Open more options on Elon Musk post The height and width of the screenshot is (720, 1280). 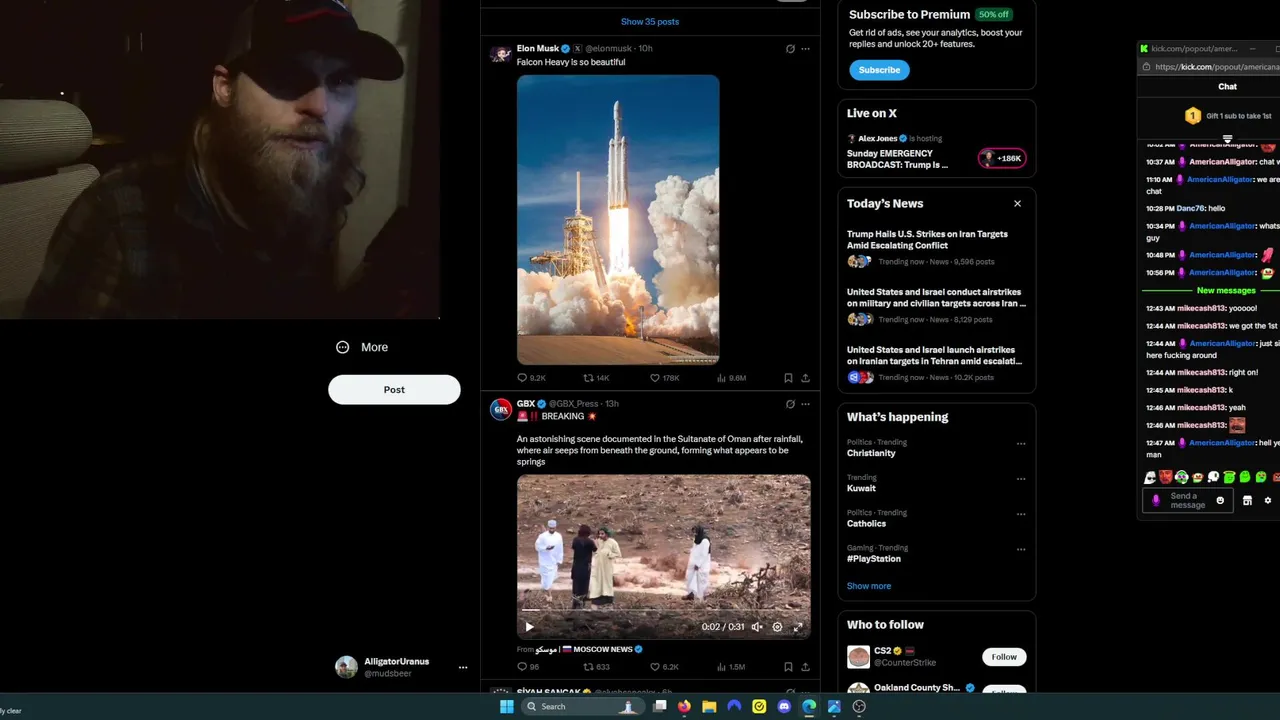tap(805, 49)
